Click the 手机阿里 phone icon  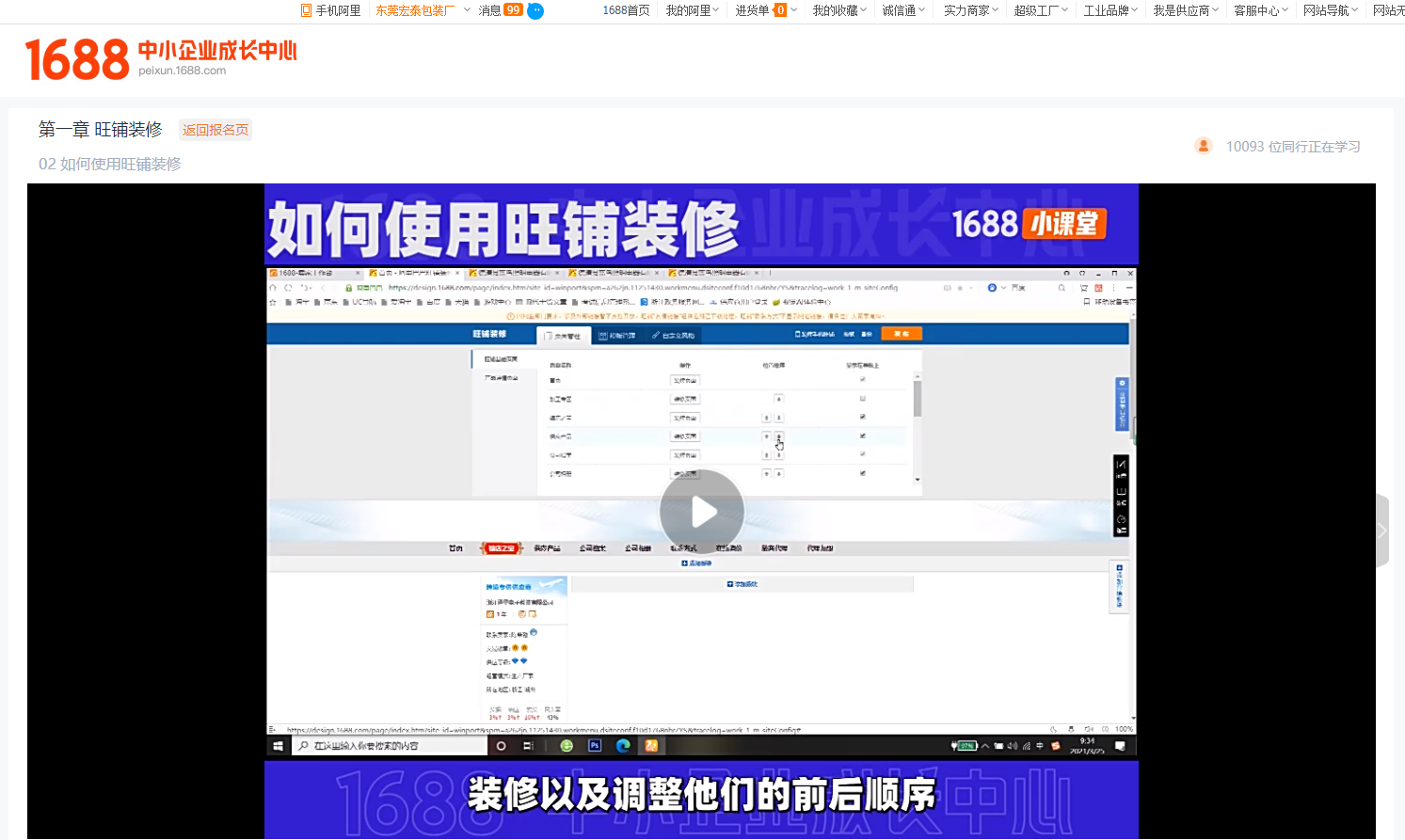click(x=306, y=10)
